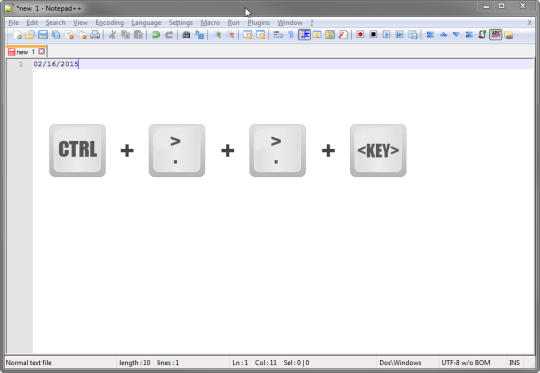Open the Window menu
This screenshot has width=540, height=373.
click(x=290, y=23)
